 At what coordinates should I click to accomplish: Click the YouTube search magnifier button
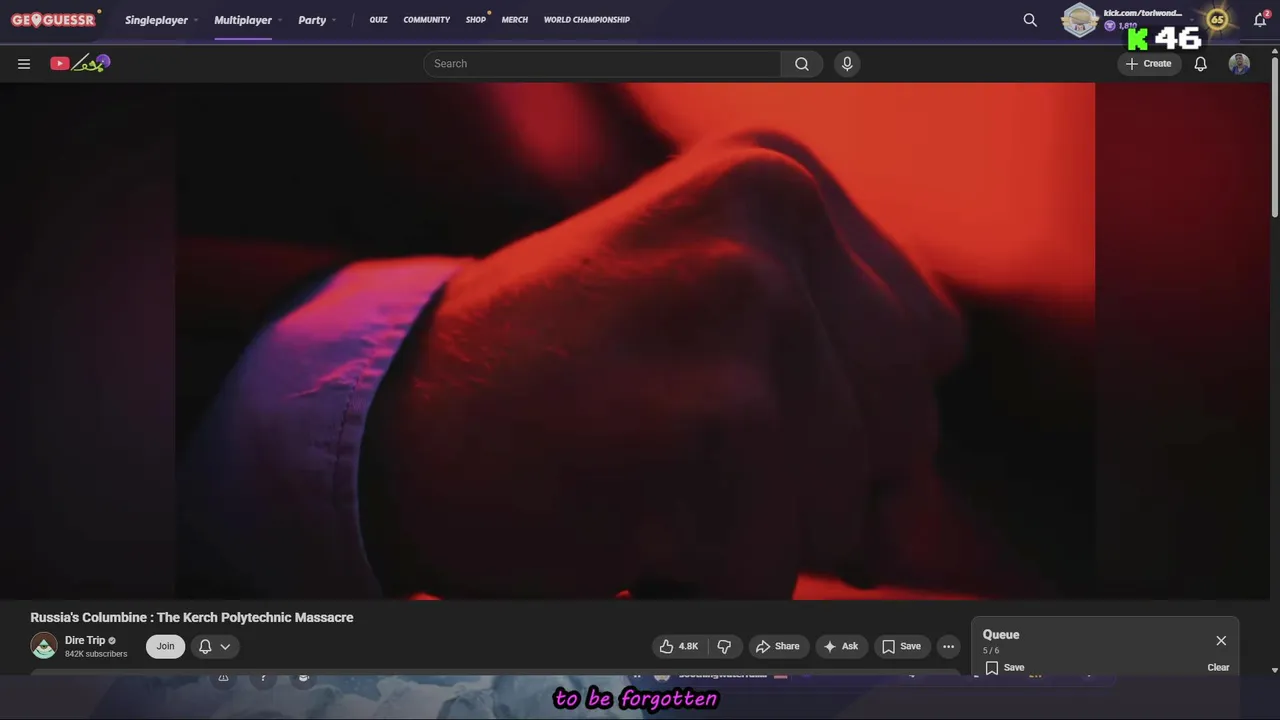coord(802,64)
